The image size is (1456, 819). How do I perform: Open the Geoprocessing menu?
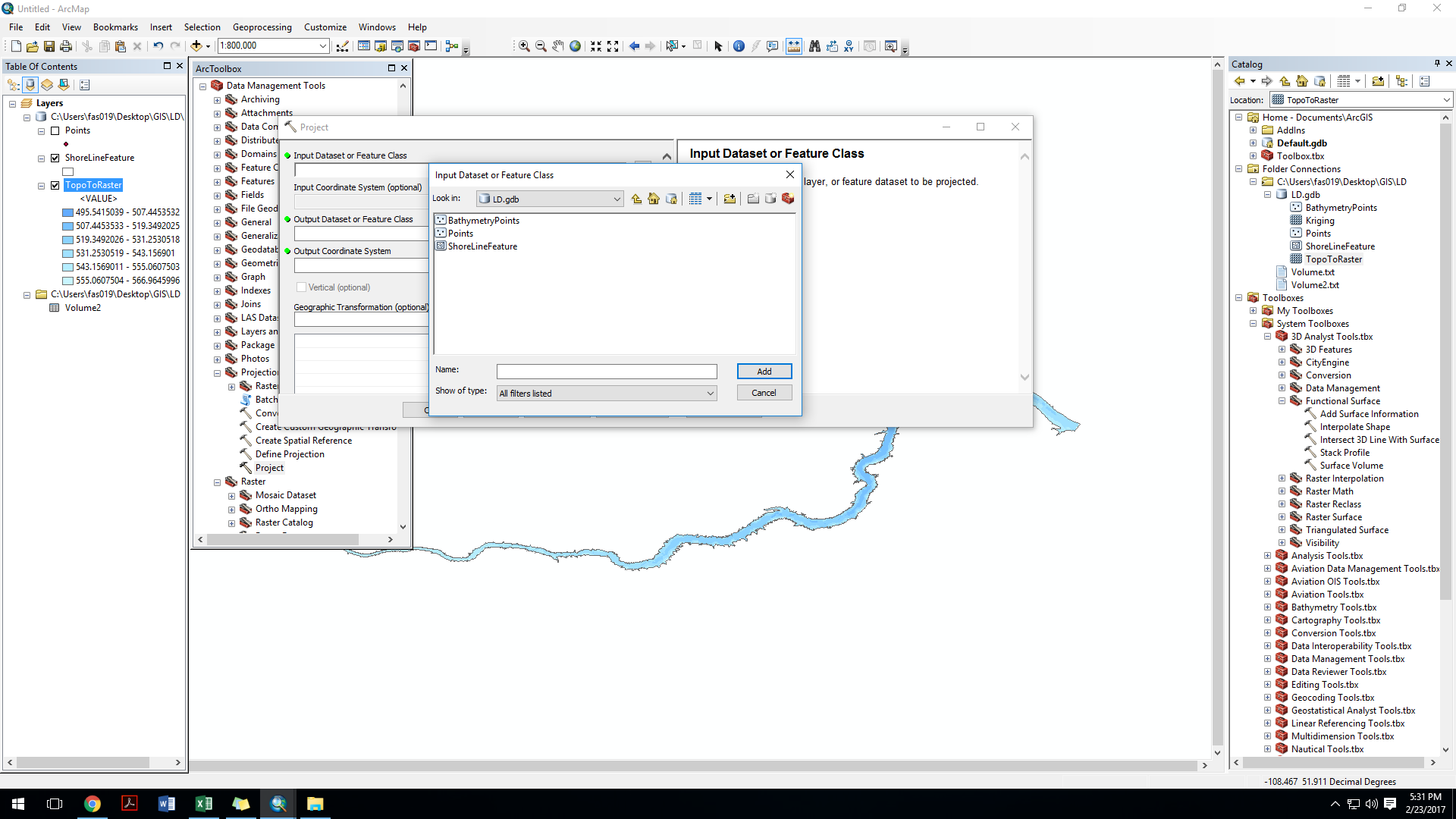pos(262,27)
